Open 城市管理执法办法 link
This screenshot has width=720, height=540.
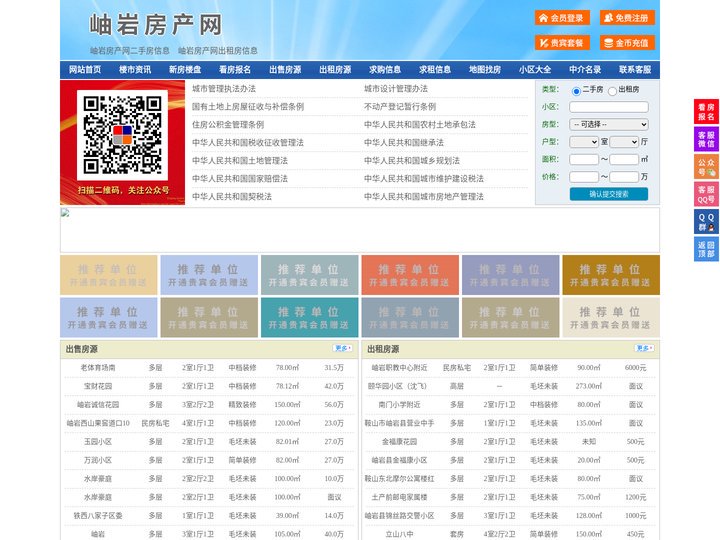click(x=224, y=89)
